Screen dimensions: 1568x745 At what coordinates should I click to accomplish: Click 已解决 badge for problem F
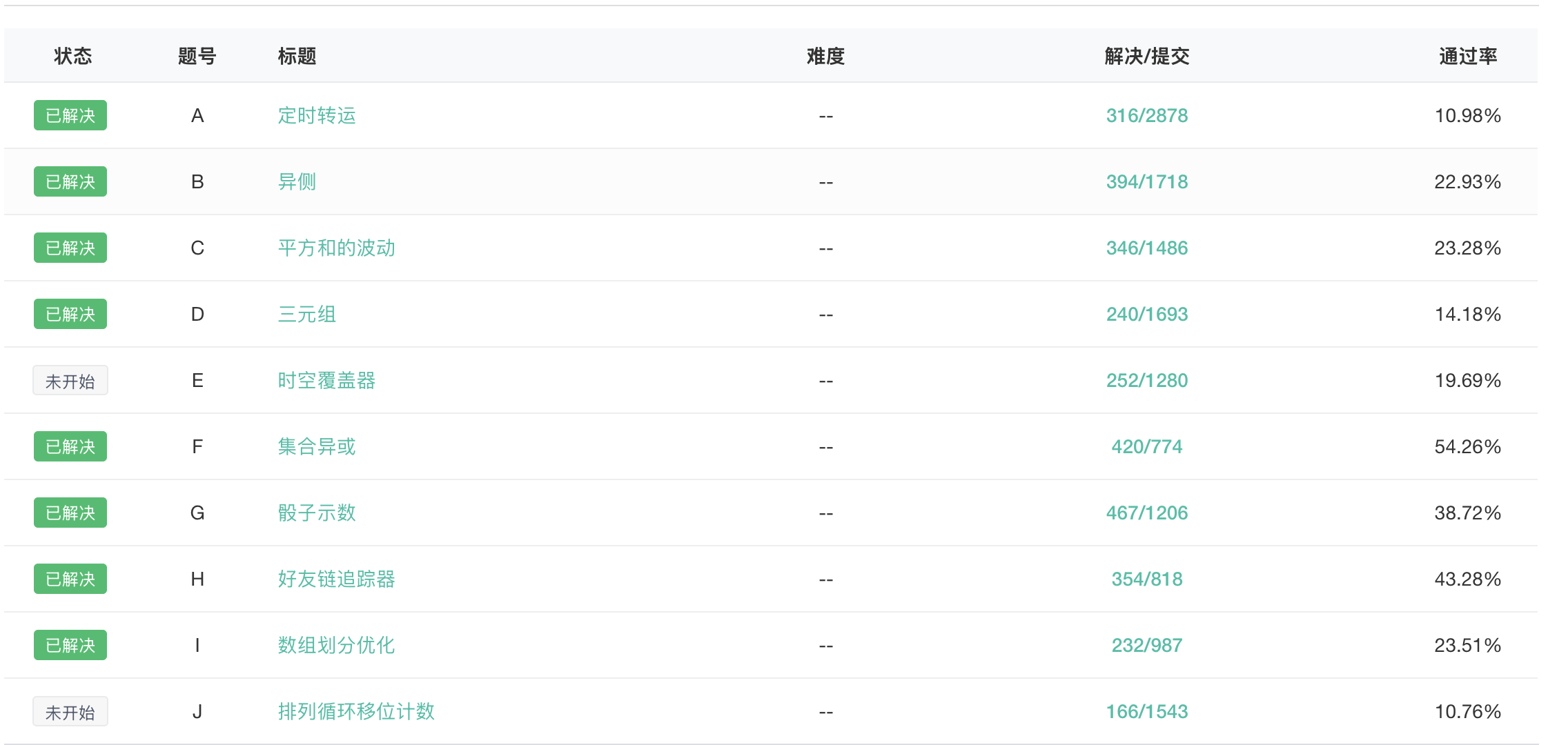(70, 446)
